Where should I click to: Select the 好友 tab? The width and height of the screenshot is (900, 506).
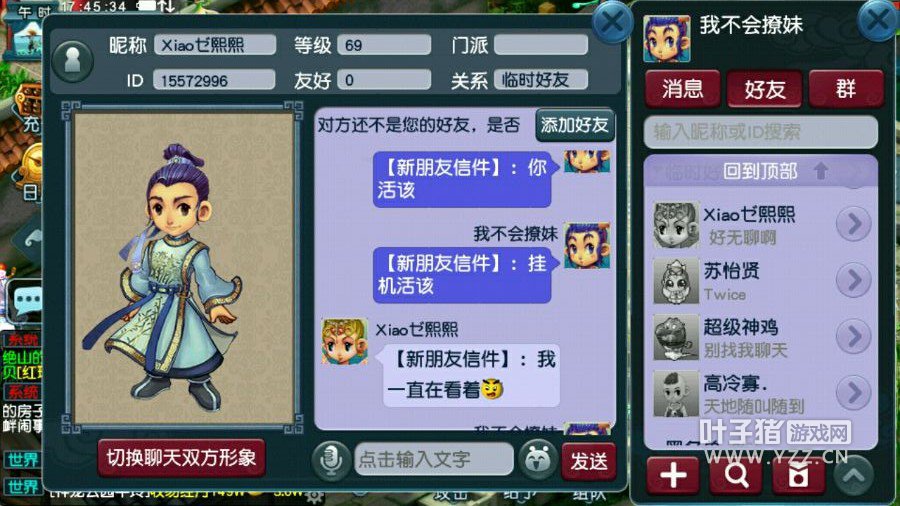coord(764,89)
